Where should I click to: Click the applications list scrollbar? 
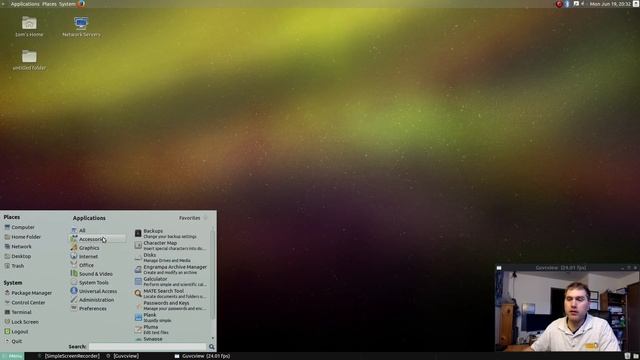pos(212,274)
